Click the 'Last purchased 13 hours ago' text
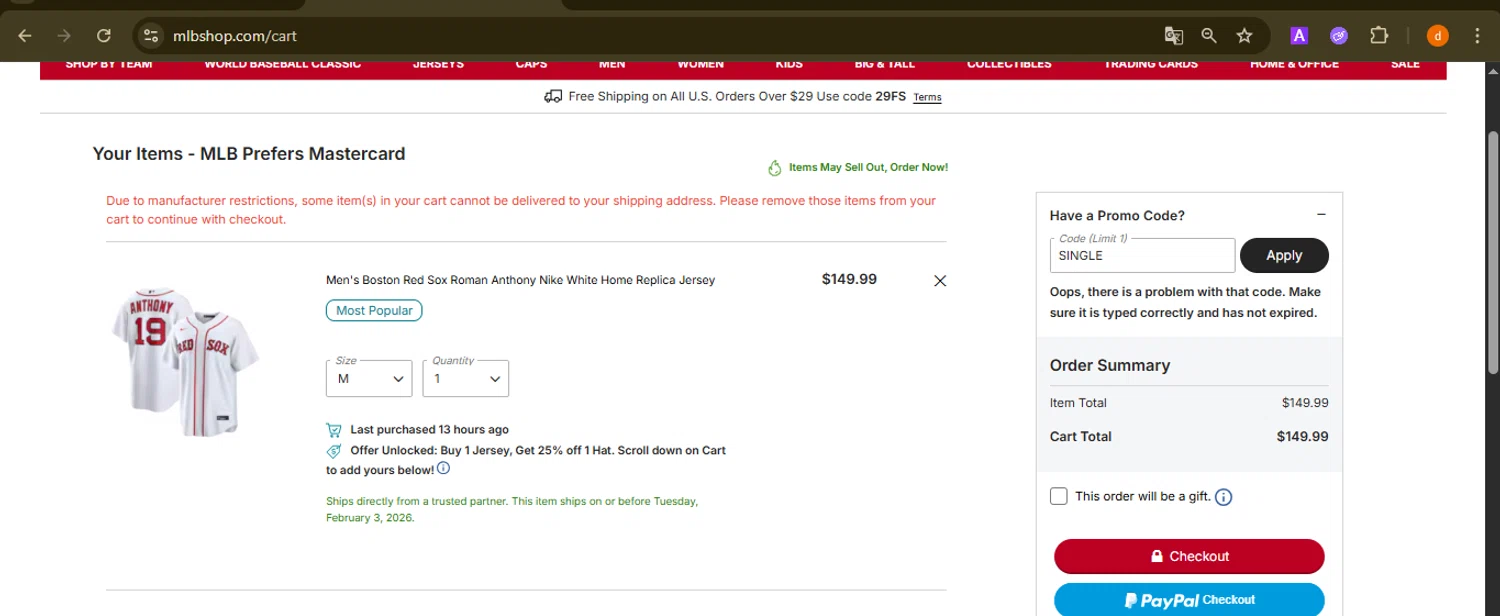The width and height of the screenshot is (1500, 616). pyautogui.click(x=429, y=429)
